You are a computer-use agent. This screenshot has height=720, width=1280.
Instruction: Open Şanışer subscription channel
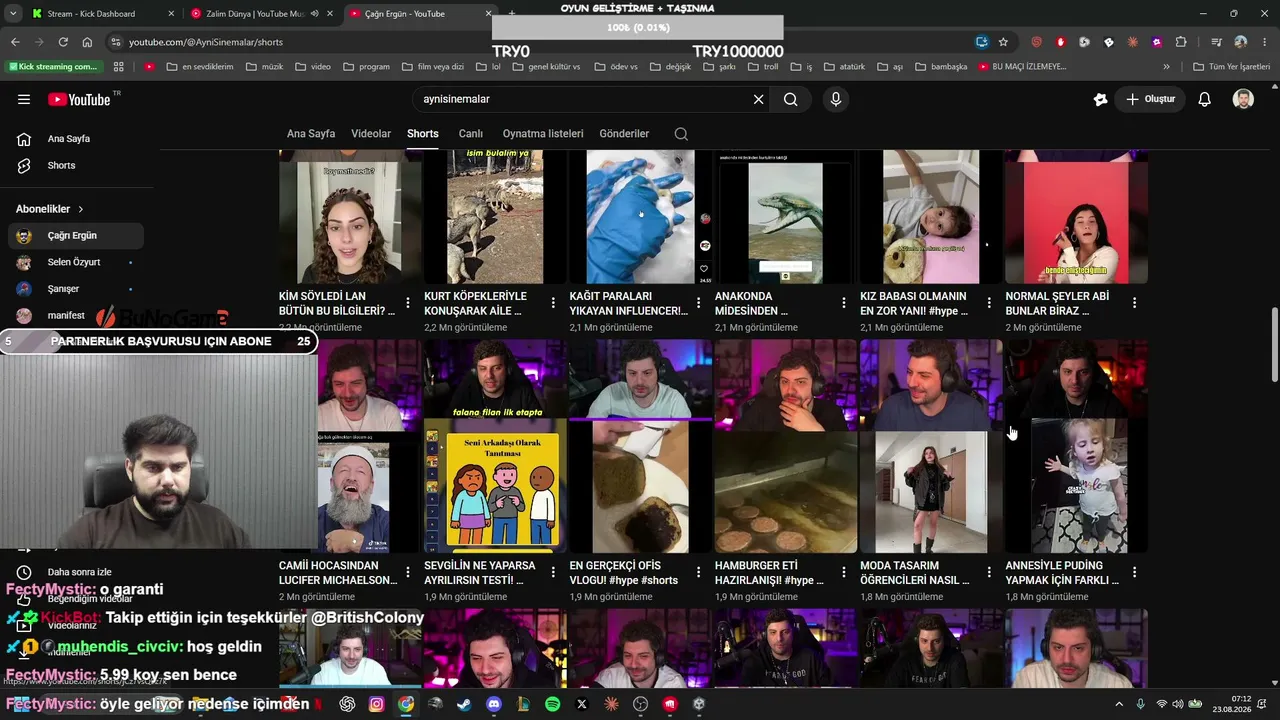tap(76, 289)
